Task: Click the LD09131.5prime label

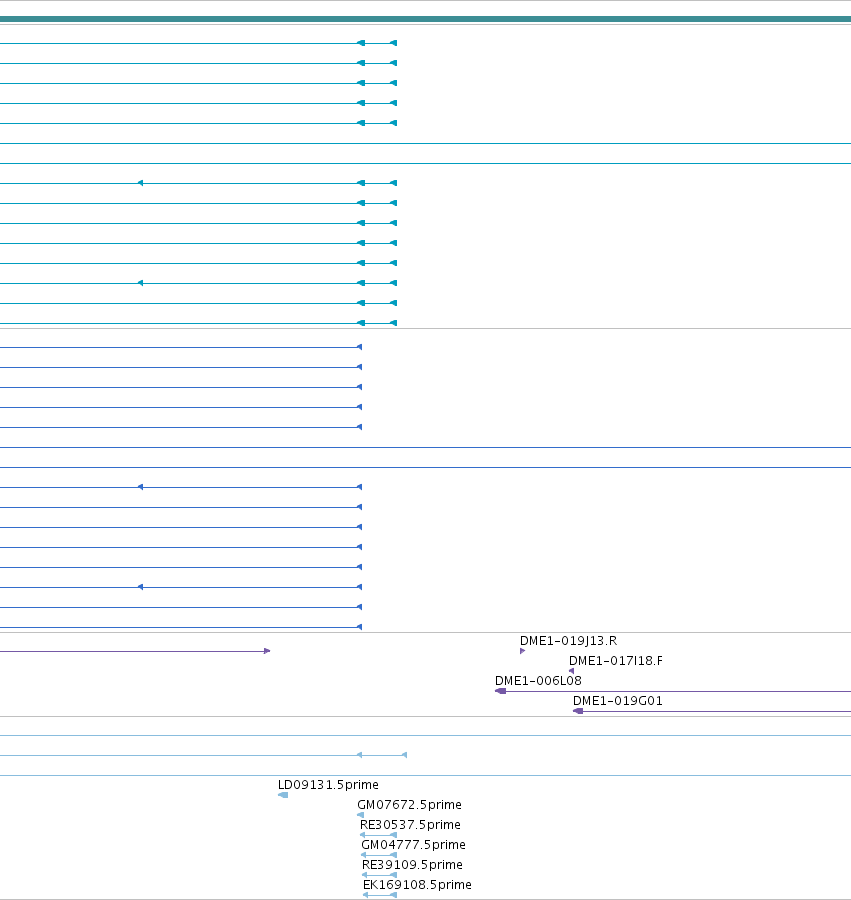Action: tap(328, 785)
